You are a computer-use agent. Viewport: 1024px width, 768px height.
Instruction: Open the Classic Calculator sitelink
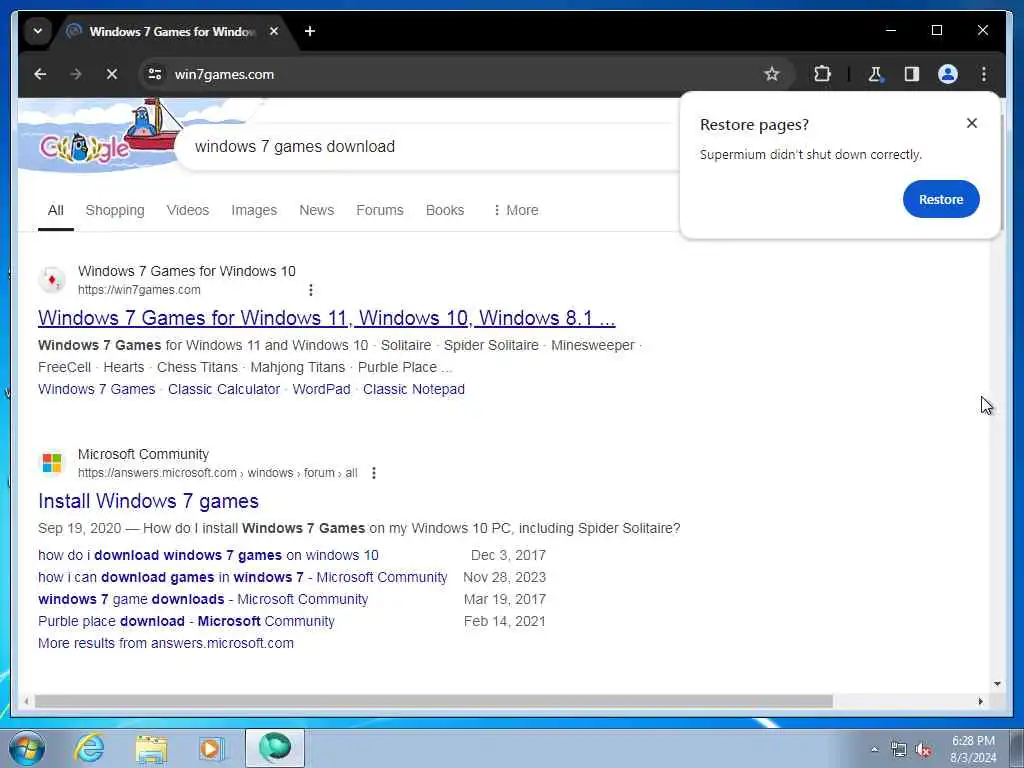pyautogui.click(x=224, y=389)
